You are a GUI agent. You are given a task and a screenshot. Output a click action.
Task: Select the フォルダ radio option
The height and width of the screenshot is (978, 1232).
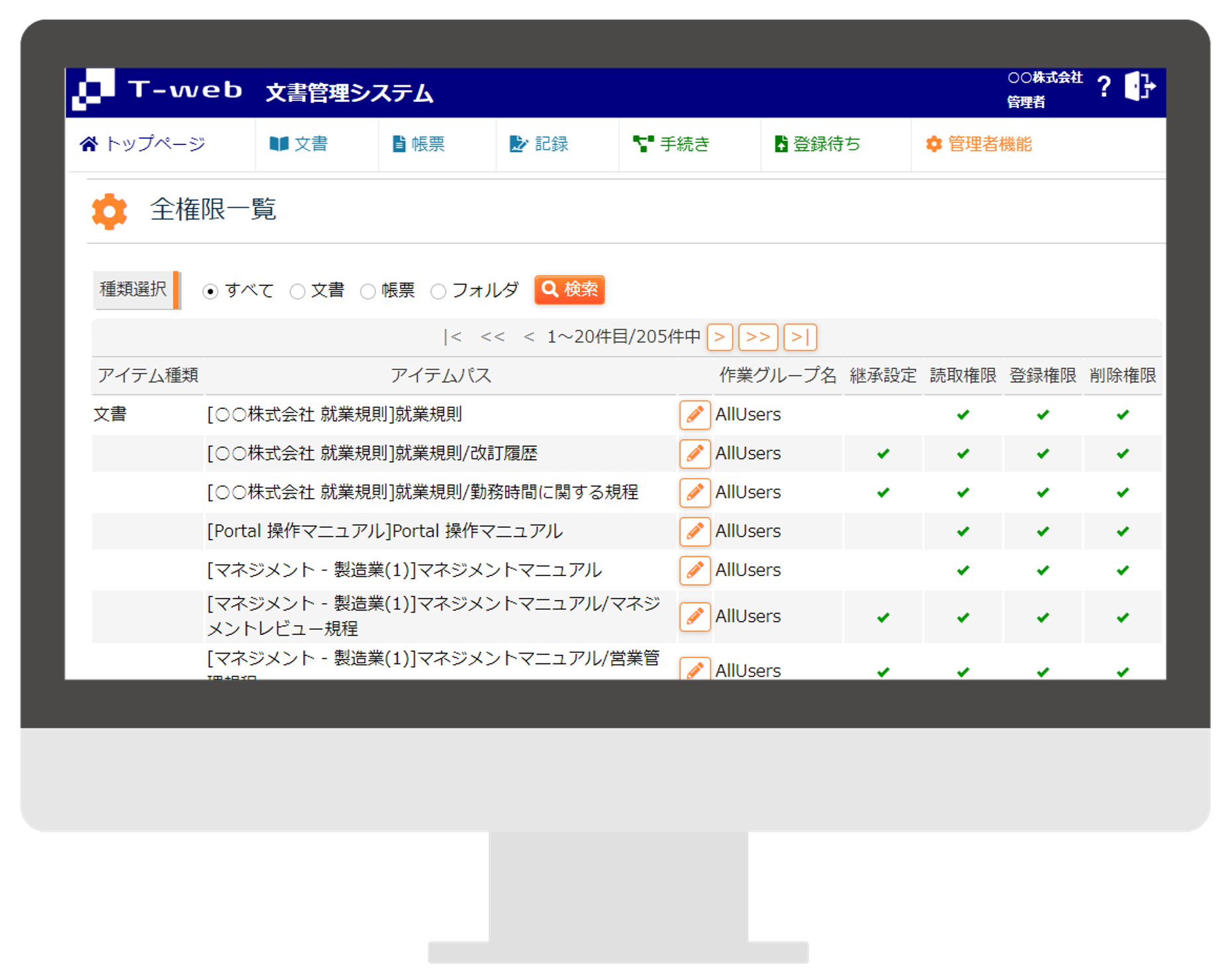438,291
